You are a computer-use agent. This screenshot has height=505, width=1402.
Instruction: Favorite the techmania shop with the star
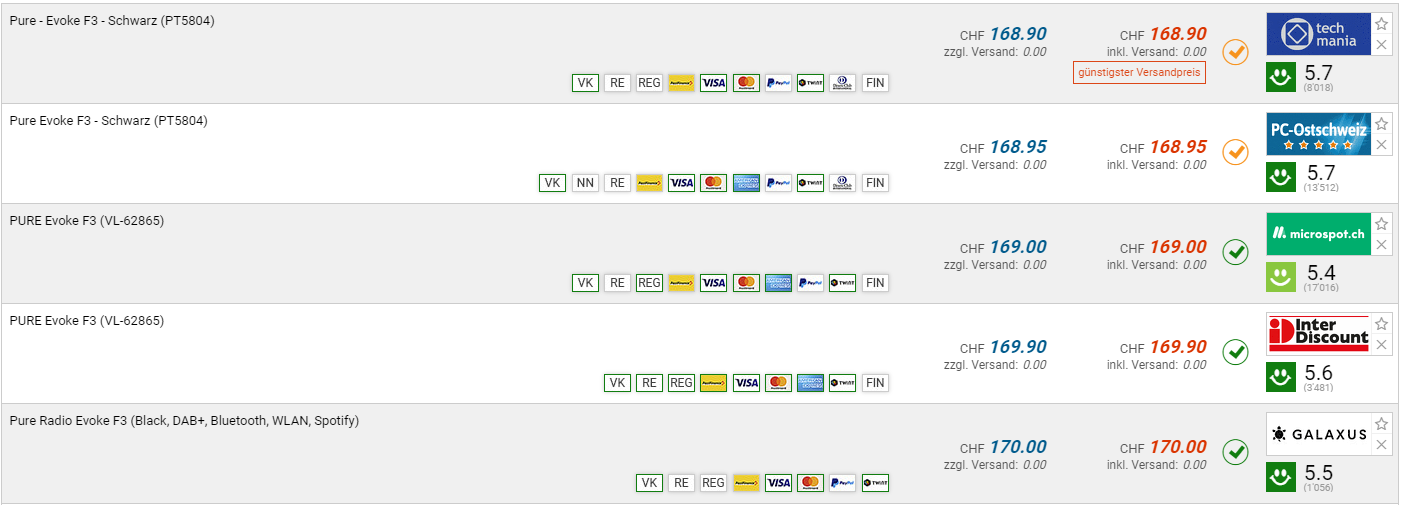1381,24
